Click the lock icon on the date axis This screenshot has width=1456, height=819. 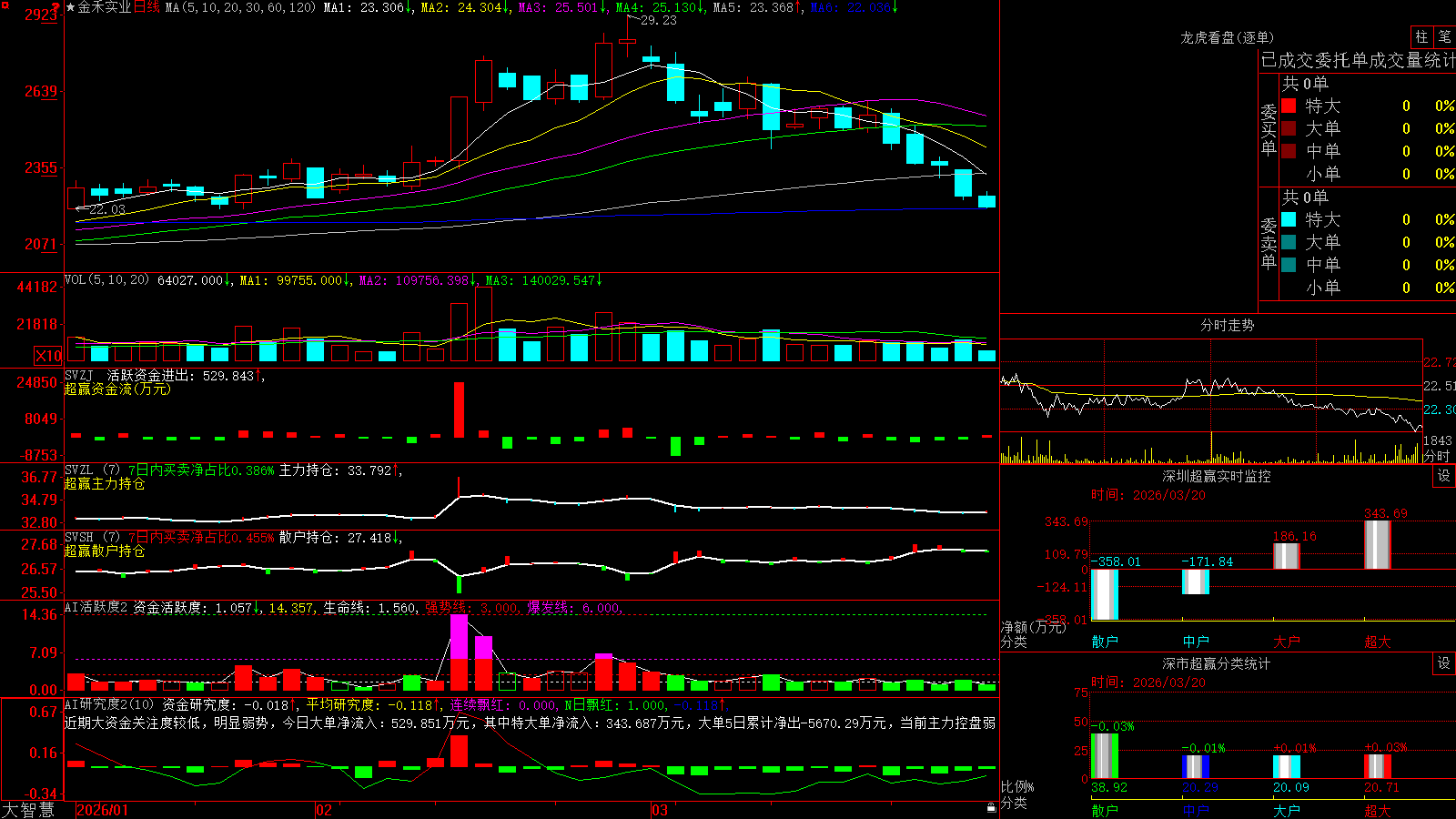992,807
